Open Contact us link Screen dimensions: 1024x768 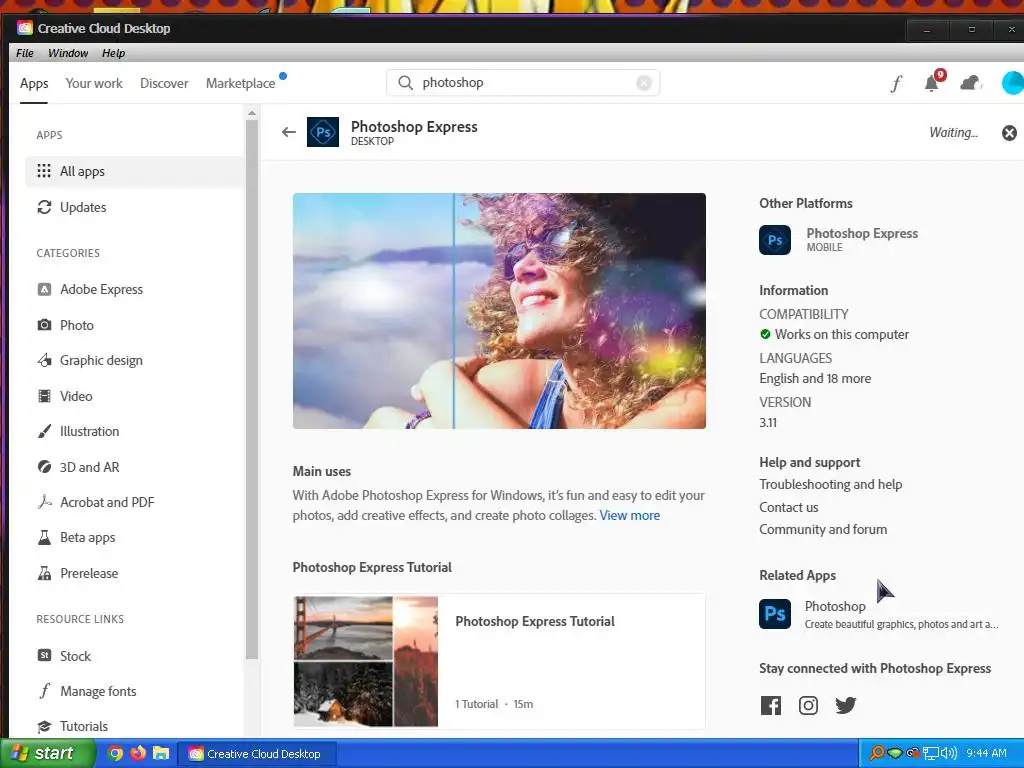pyautogui.click(x=789, y=507)
